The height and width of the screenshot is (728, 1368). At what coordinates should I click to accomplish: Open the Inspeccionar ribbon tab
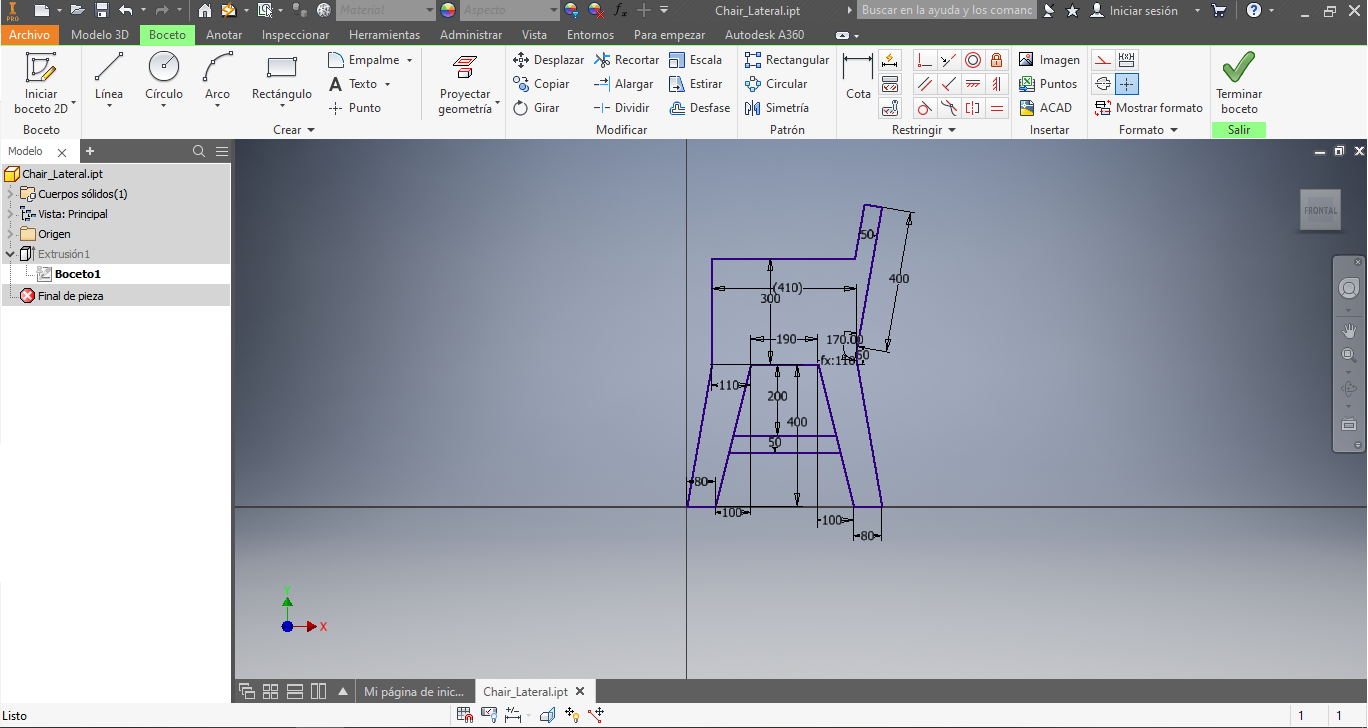point(295,35)
